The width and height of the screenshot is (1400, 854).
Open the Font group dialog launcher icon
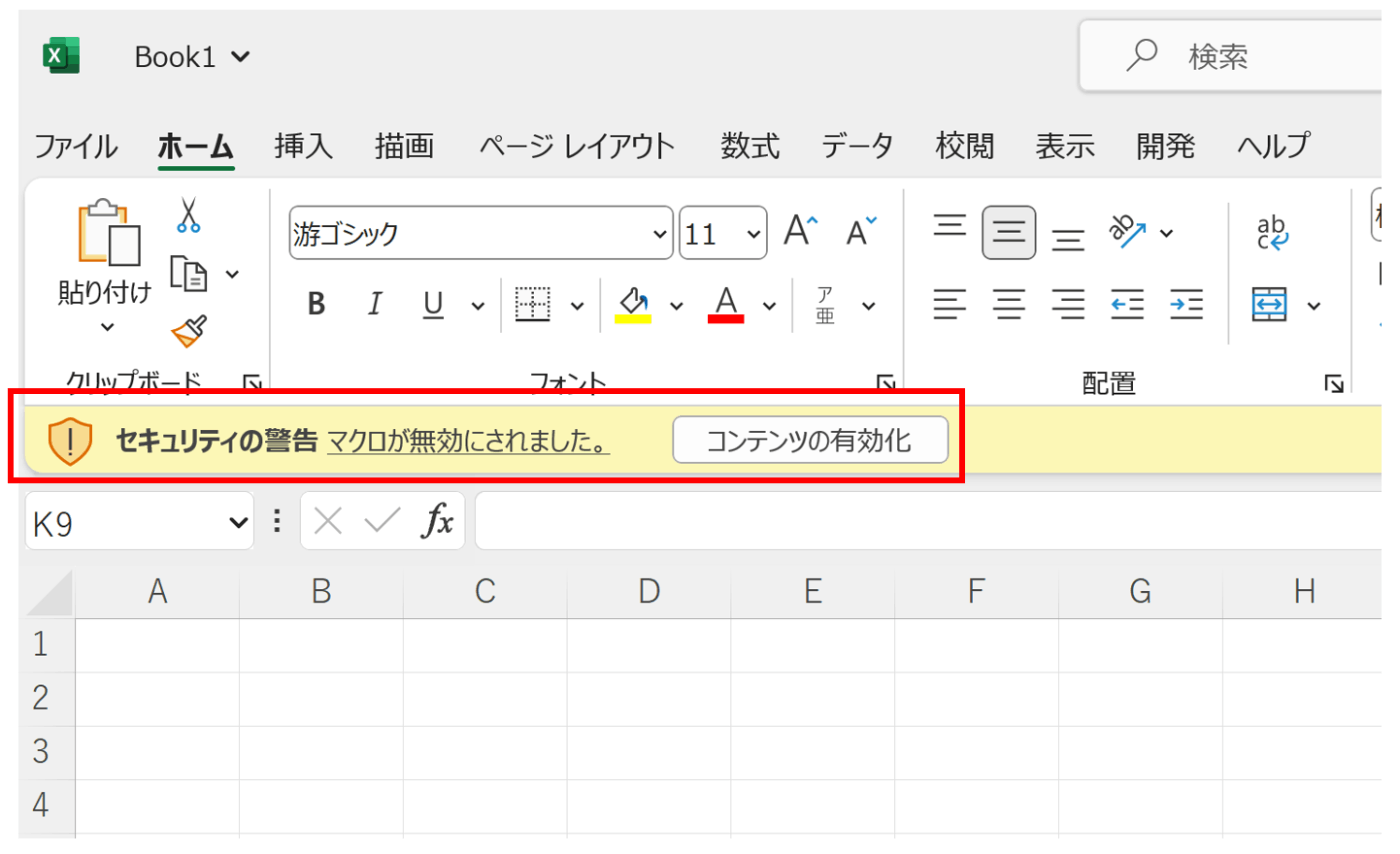(x=884, y=381)
